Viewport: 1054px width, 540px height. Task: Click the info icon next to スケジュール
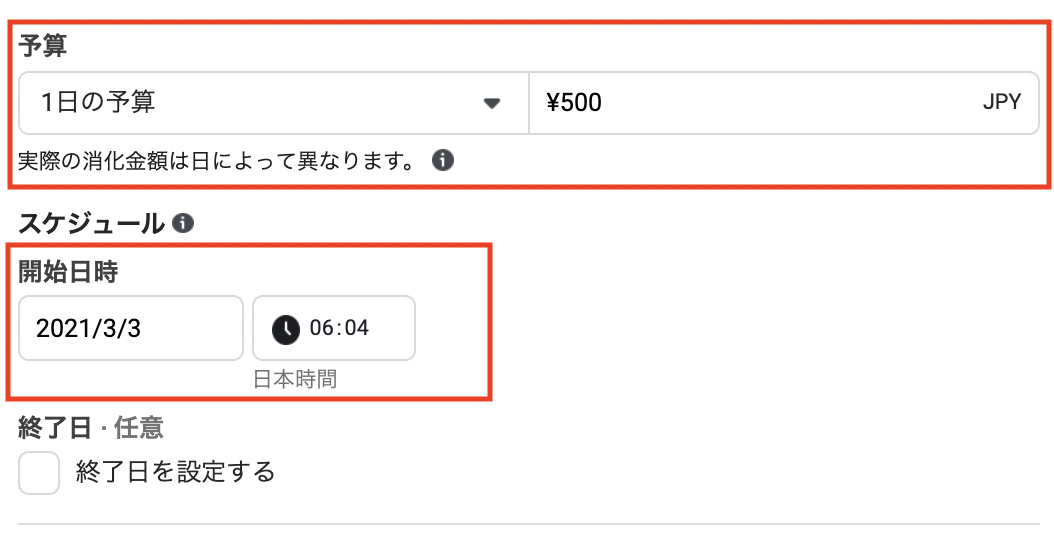[182, 224]
